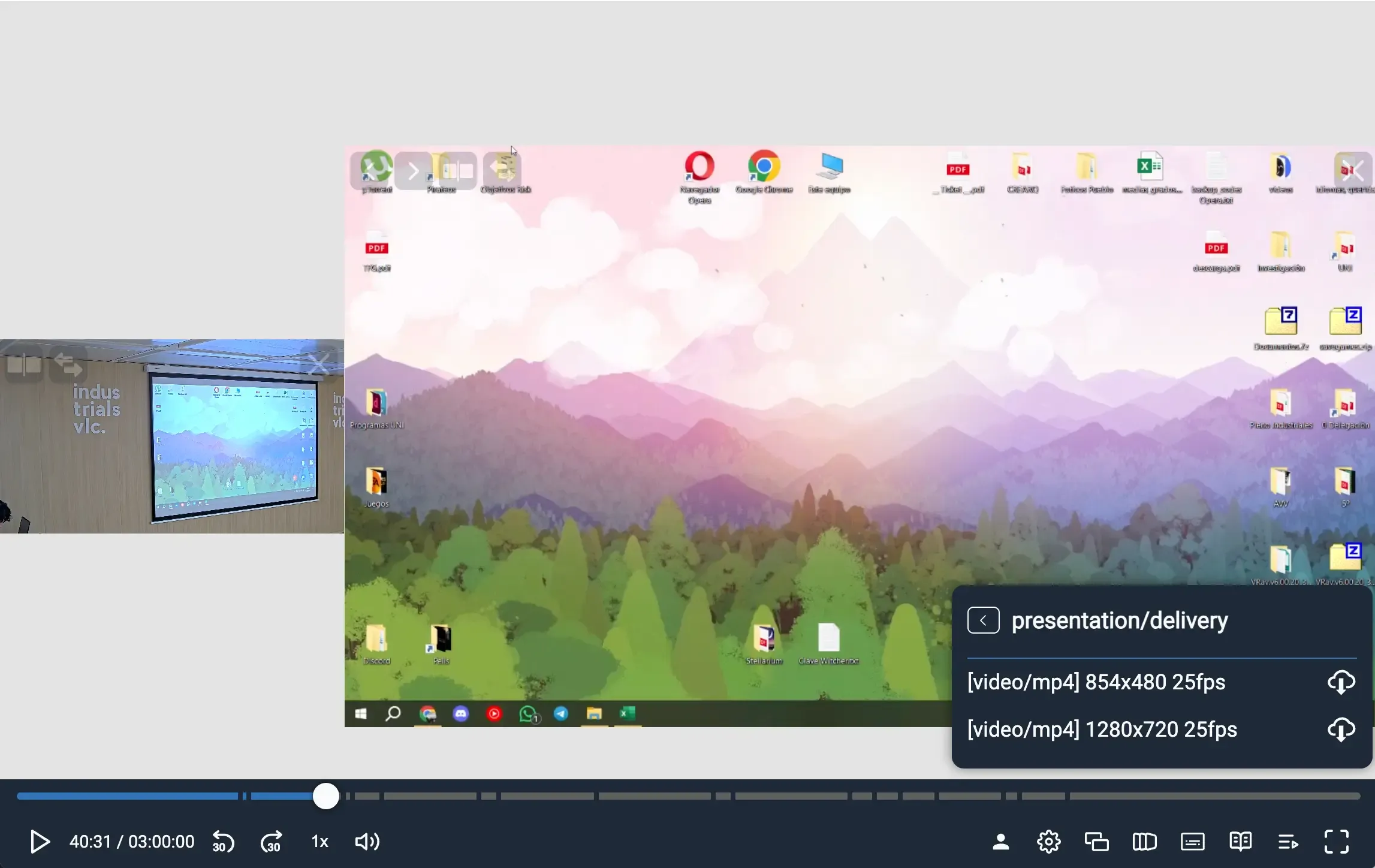This screenshot has height=868, width=1375.
Task: Open the 1x playback speed selector
Action: tap(319, 842)
